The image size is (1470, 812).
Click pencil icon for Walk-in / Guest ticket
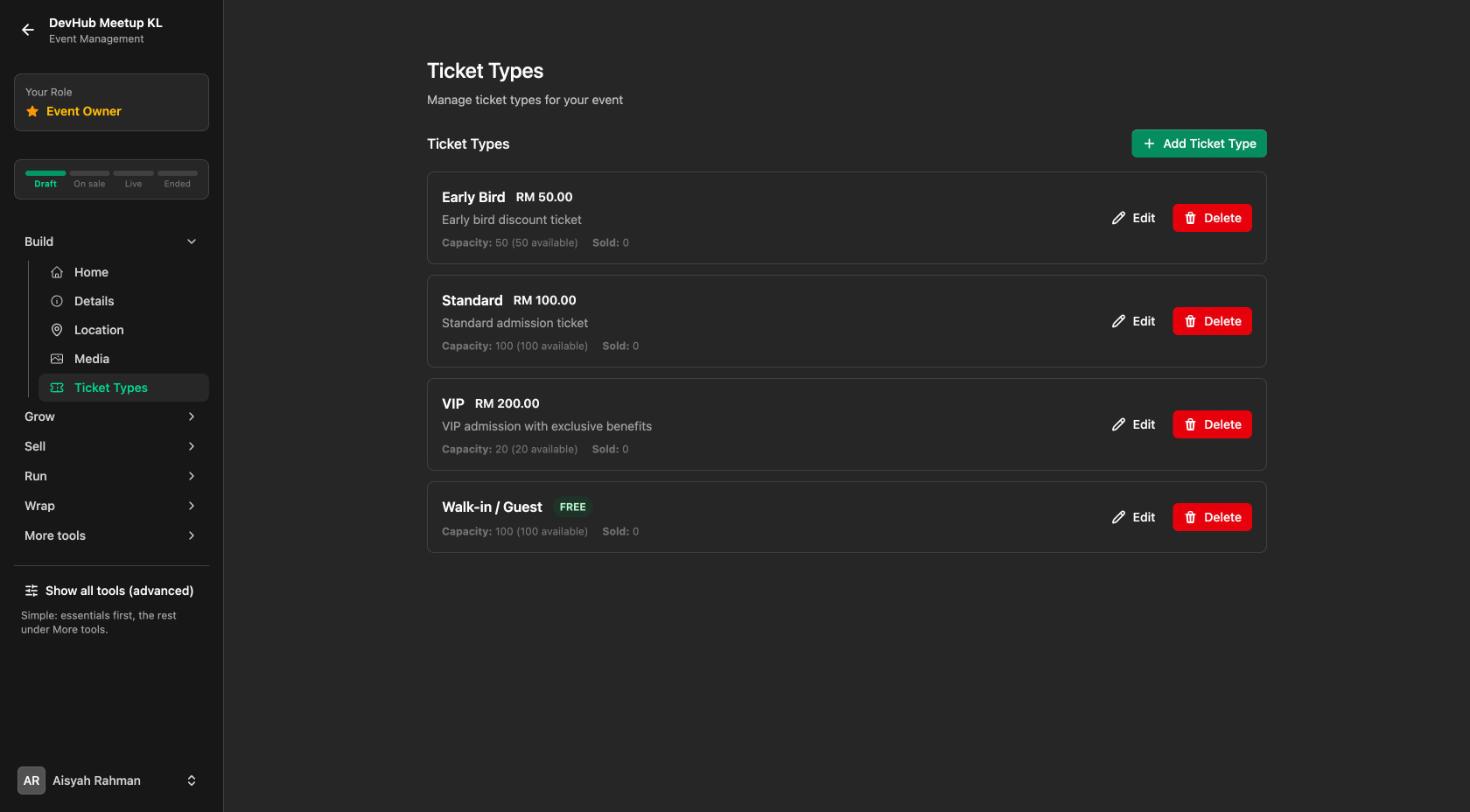[x=1119, y=517]
